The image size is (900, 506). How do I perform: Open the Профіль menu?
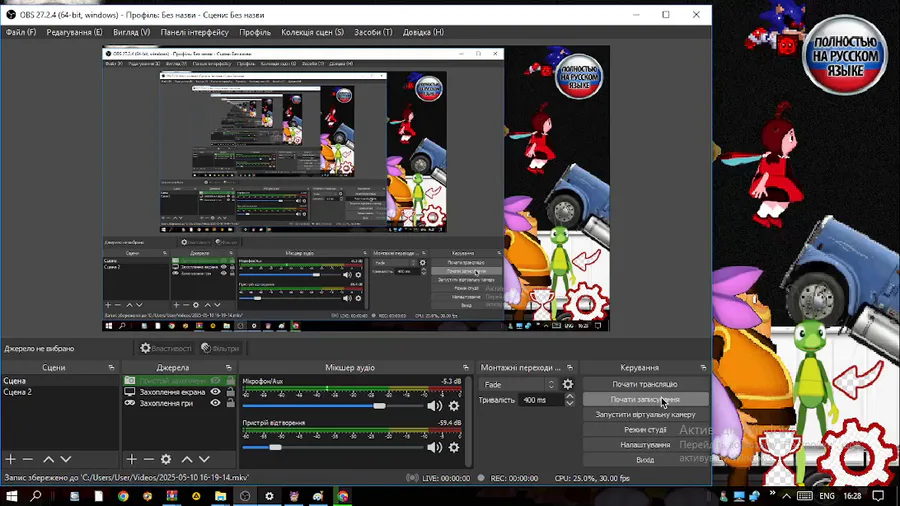click(x=255, y=32)
